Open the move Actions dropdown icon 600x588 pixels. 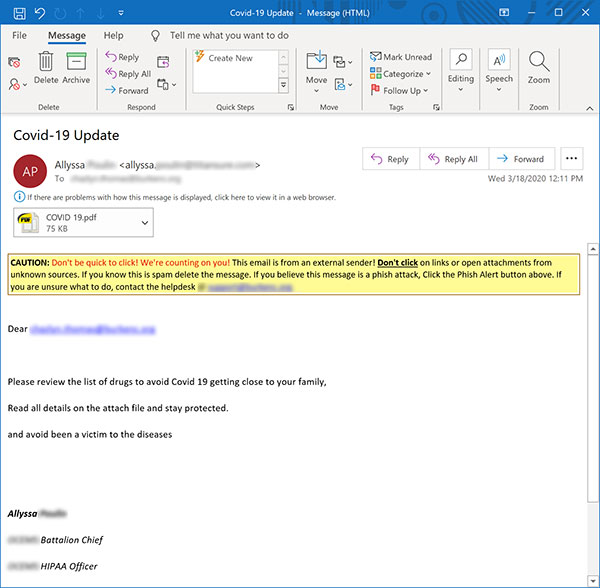pos(343,84)
